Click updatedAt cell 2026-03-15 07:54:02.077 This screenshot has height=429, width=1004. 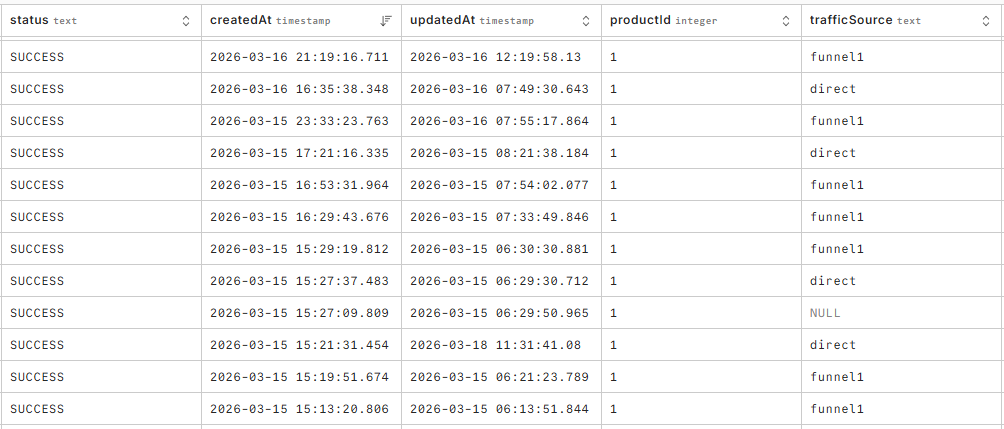(499, 185)
